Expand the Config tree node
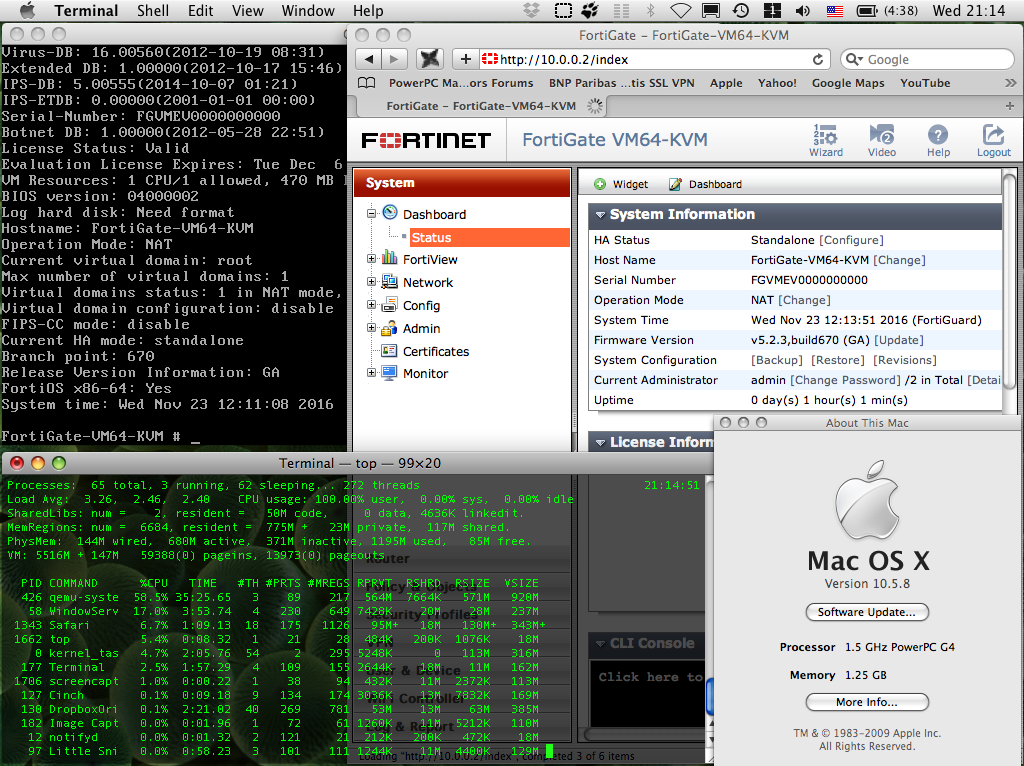This screenshot has height=766, width=1024. [371, 304]
